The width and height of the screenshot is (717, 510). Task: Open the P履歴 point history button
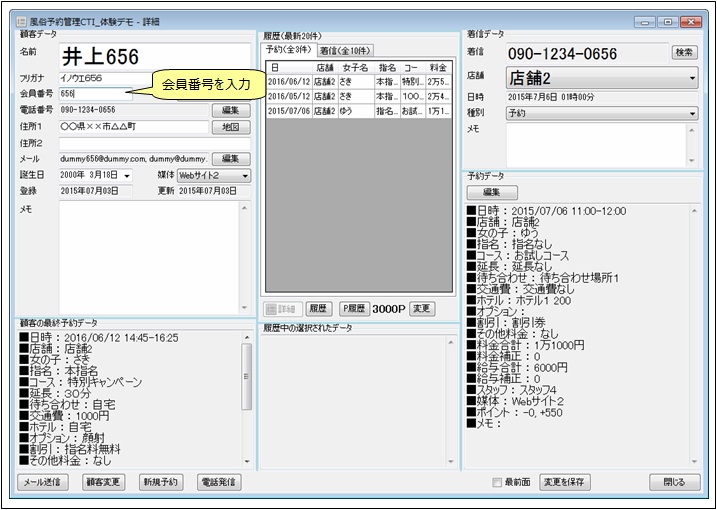(353, 309)
